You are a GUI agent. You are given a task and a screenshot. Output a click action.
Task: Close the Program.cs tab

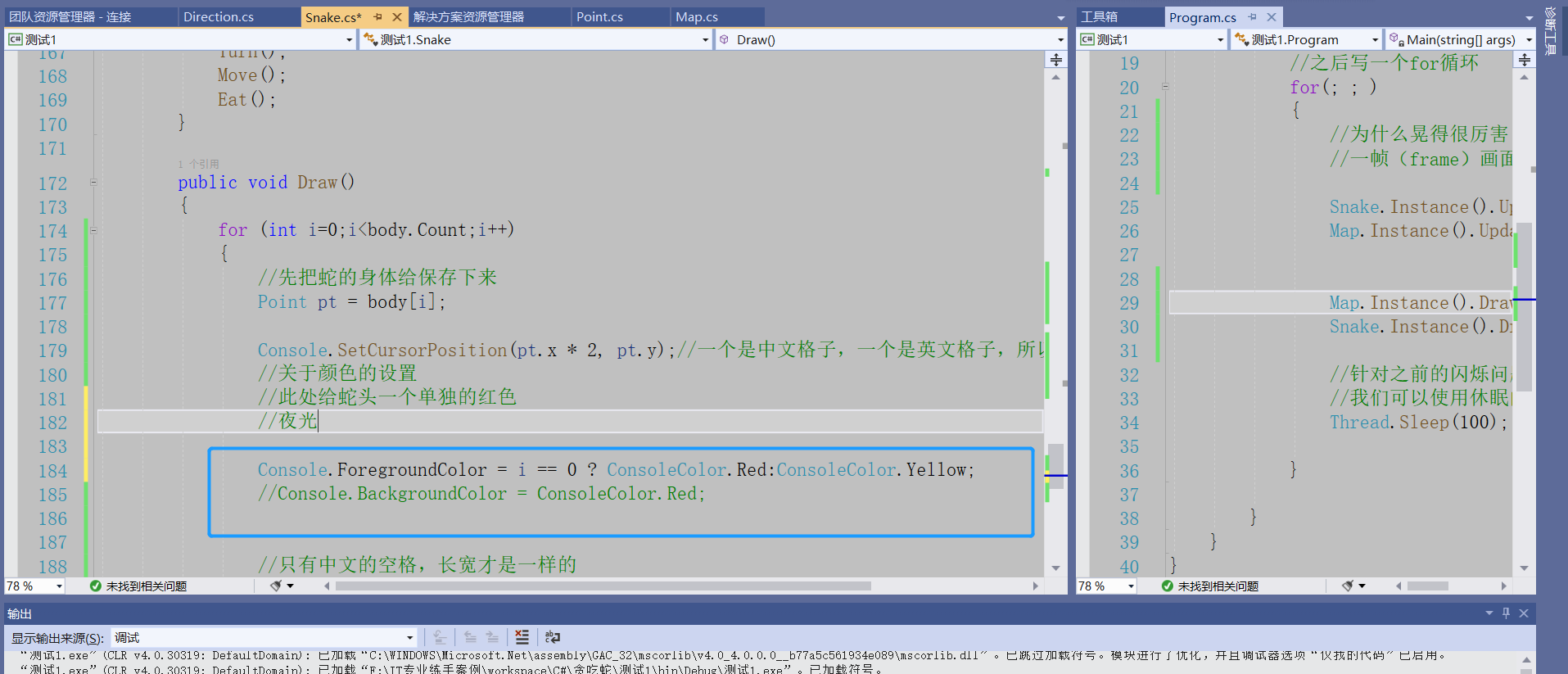(1272, 17)
